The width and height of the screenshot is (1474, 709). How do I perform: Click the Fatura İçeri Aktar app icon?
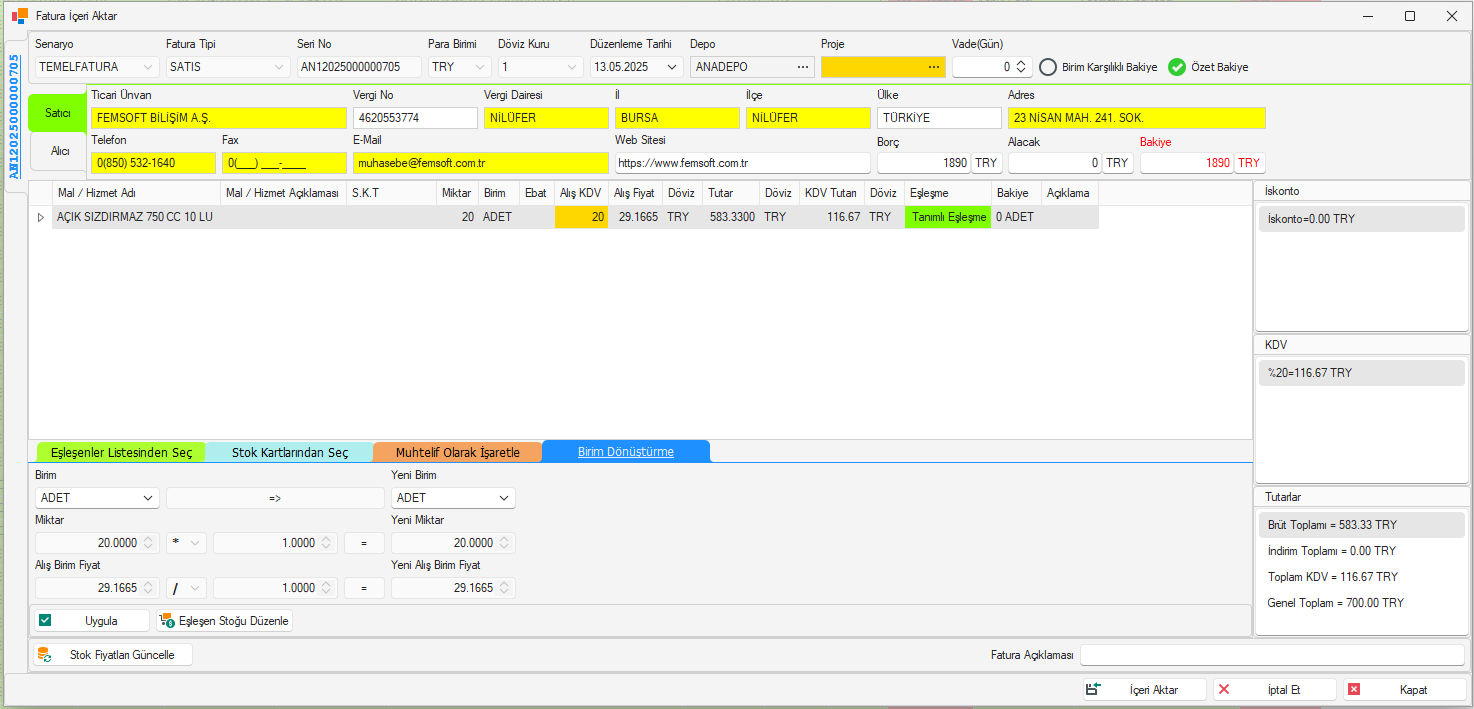click(19, 16)
